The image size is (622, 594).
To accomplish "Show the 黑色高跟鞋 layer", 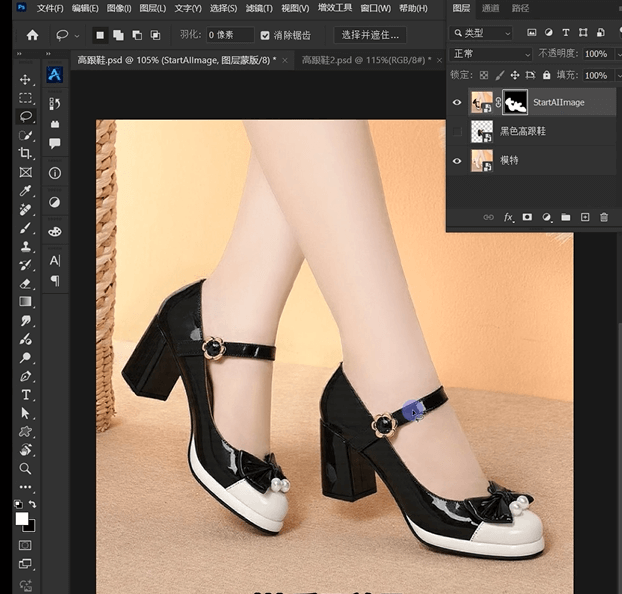I will click(458, 131).
